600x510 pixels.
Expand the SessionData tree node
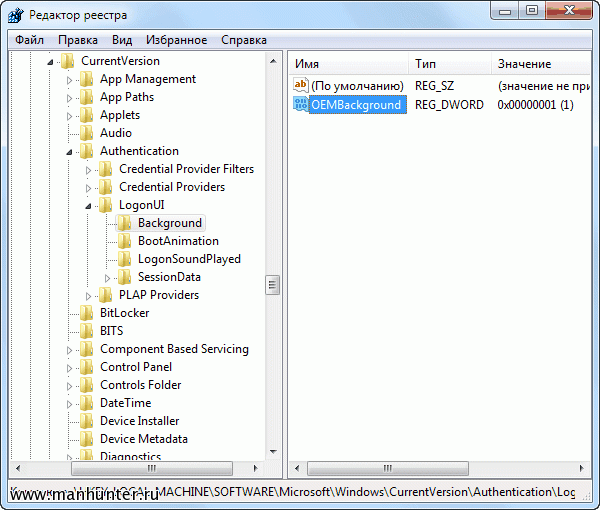pos(108,277)
